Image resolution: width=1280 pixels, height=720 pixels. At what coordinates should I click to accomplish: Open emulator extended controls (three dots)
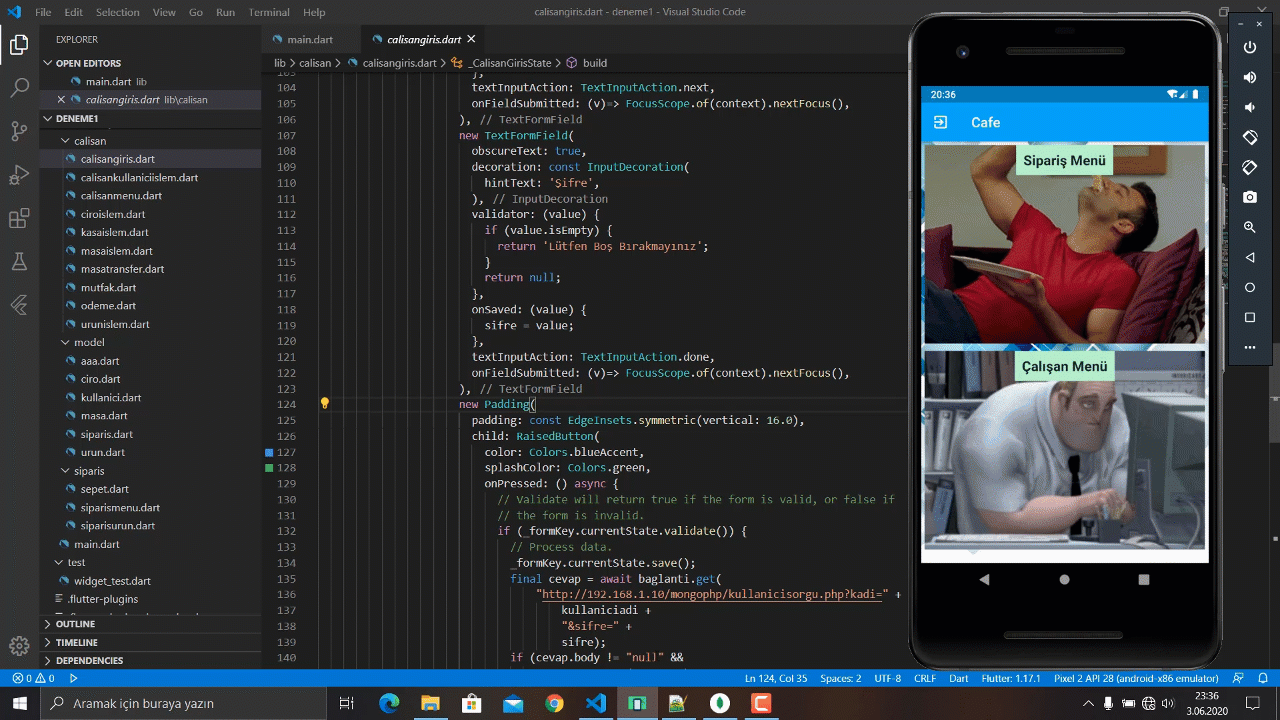click(x=1249, y=348)
